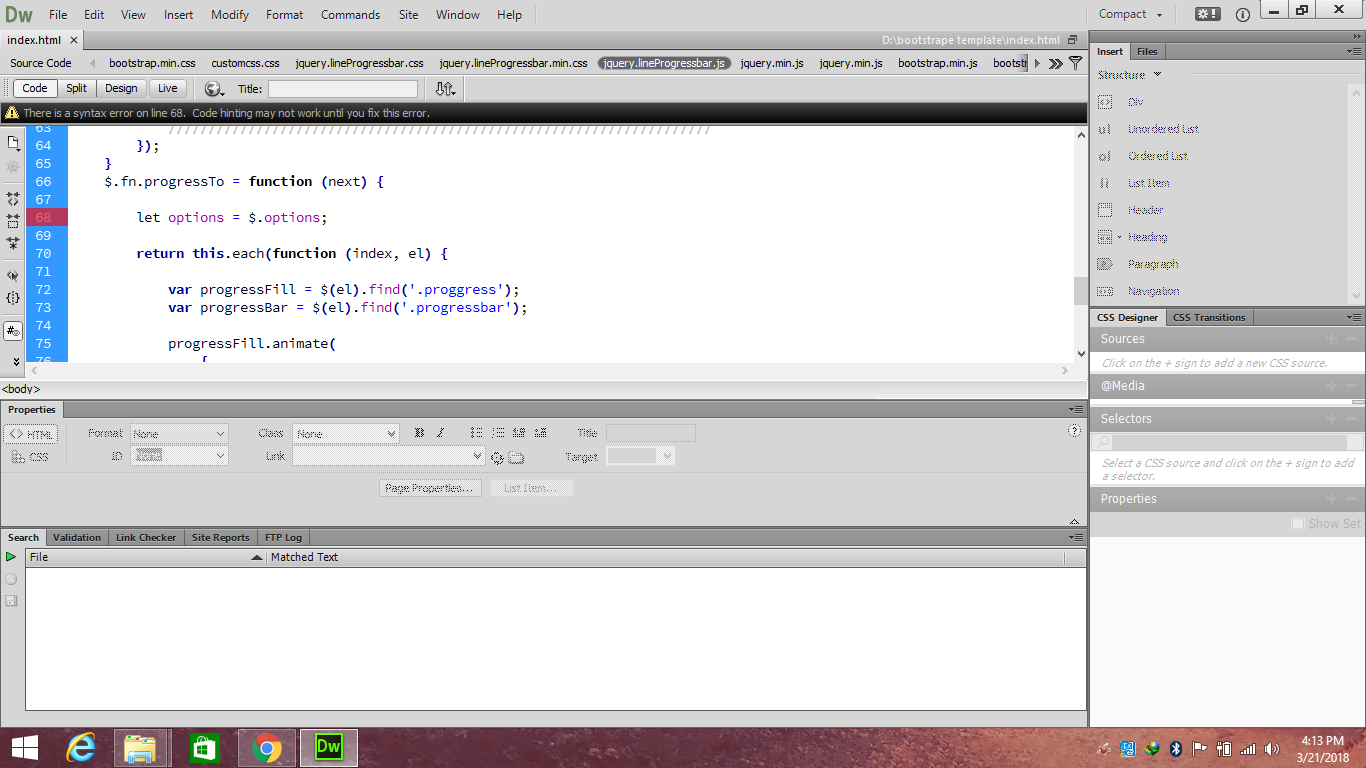Open Google Chrome from the taskbar
Screen dimensions: 1366x768
coord(267,747)
